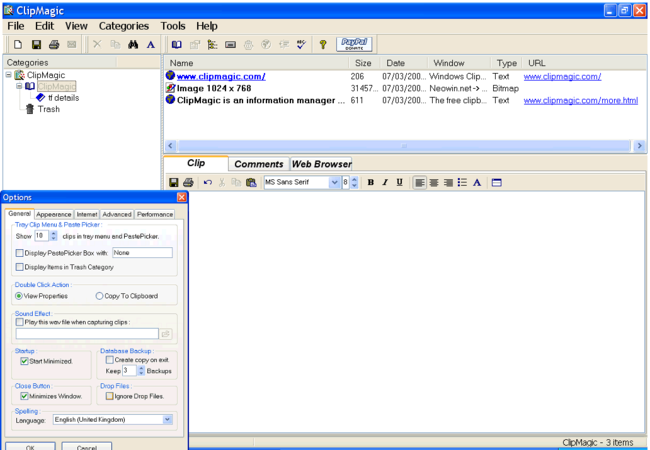
Task: Open the www.clipmagic.com/more.html URL link
Action: (581, 100)
